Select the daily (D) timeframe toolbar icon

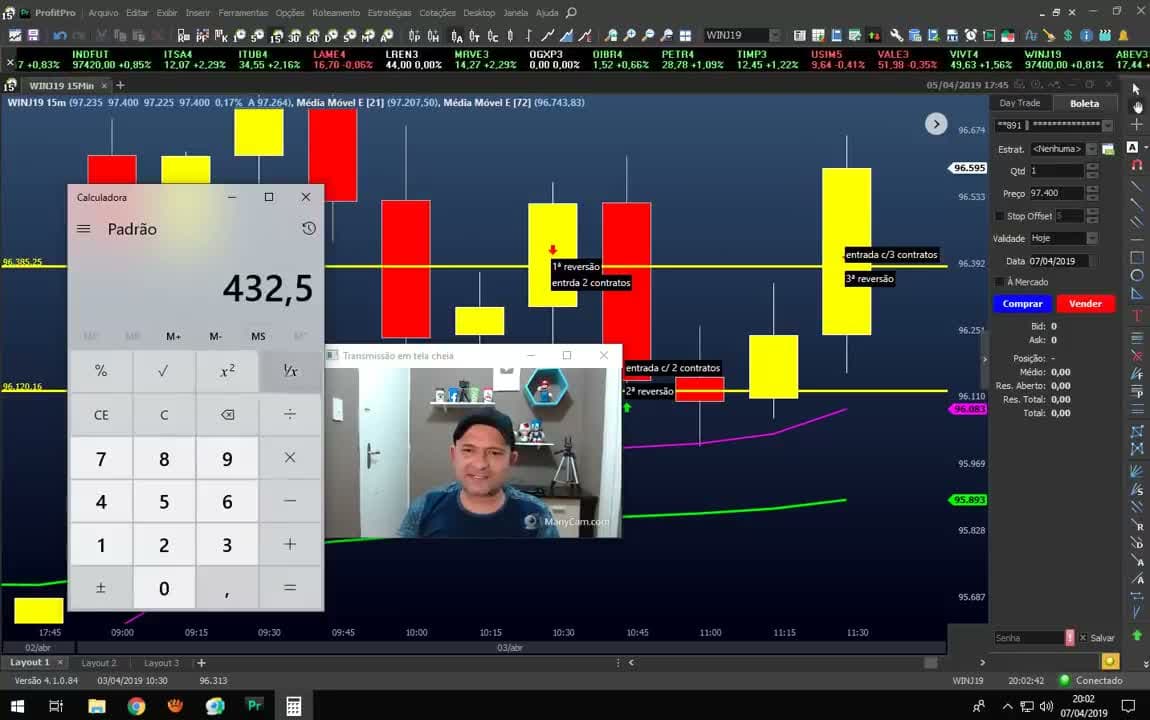click(x=332, y=35)
